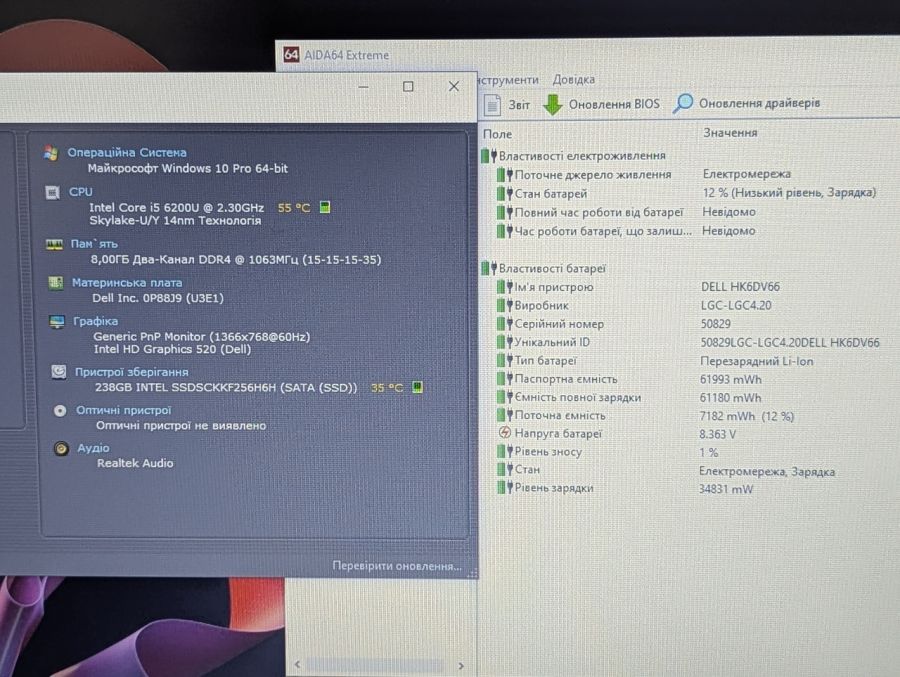Click the Ємність повної зарядки row icon
The width and height of the screenshot is (900, 677).
click(x=505, y=397)
